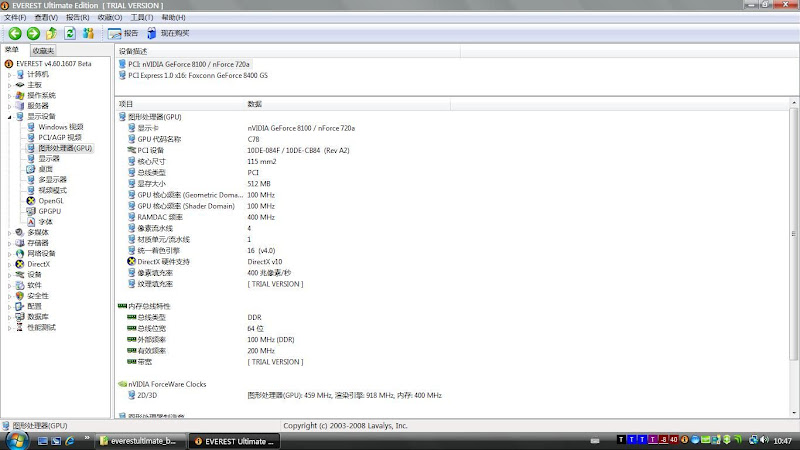This screenshot has height=450, width=800.
Task: Click the nVIDIA ForceWare Clocks section icon
Action: [122, 384]
